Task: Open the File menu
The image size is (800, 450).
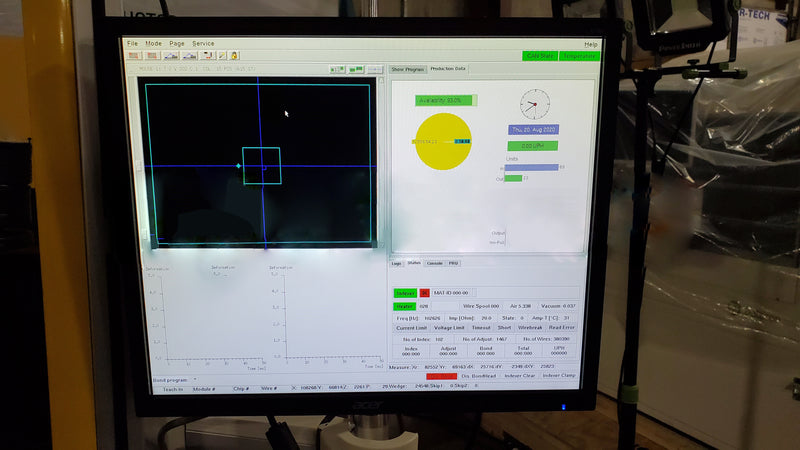Action: click(x=132, y=43)
